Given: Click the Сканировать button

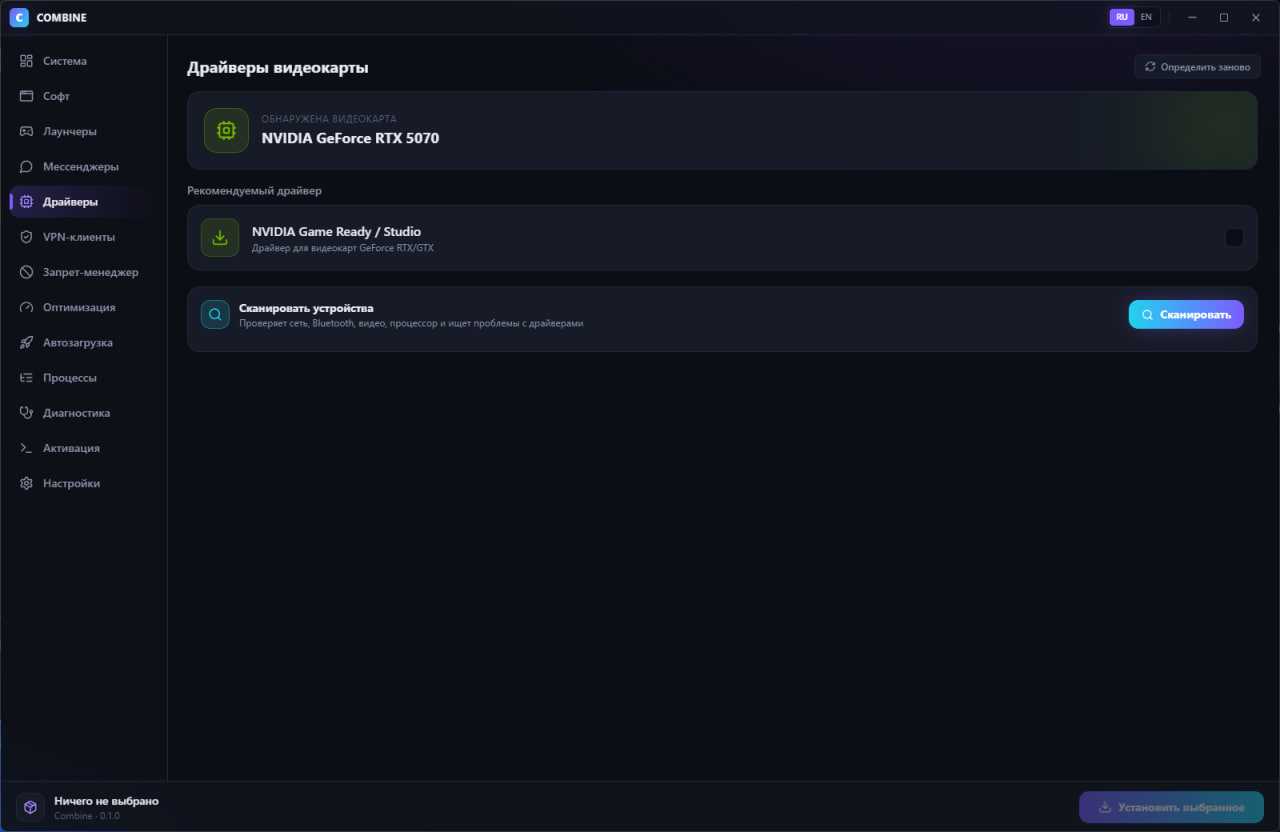Looking at the screenshot, I should coord(1186,314).
